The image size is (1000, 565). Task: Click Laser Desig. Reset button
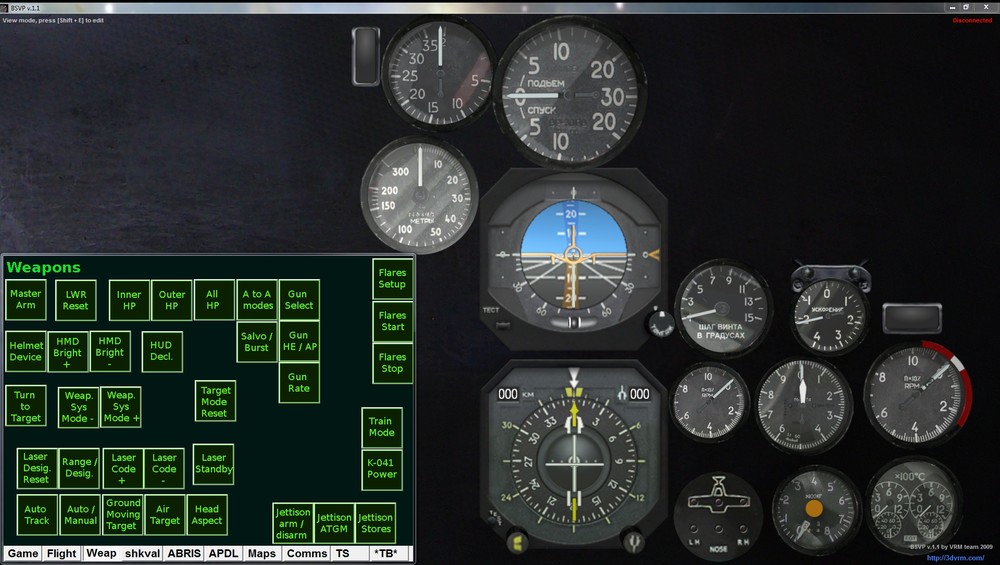[x=36, y=468]
